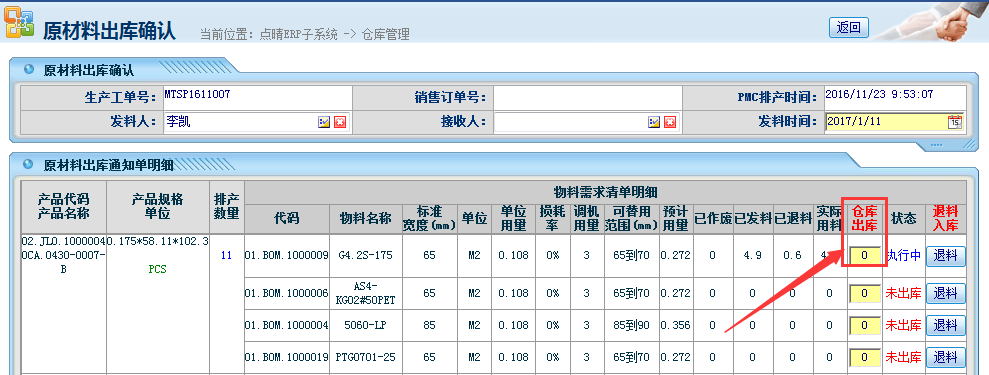Clear the 接收人 field with red icon
Screen dimensions: 989x375
click(x=670, y=122)
